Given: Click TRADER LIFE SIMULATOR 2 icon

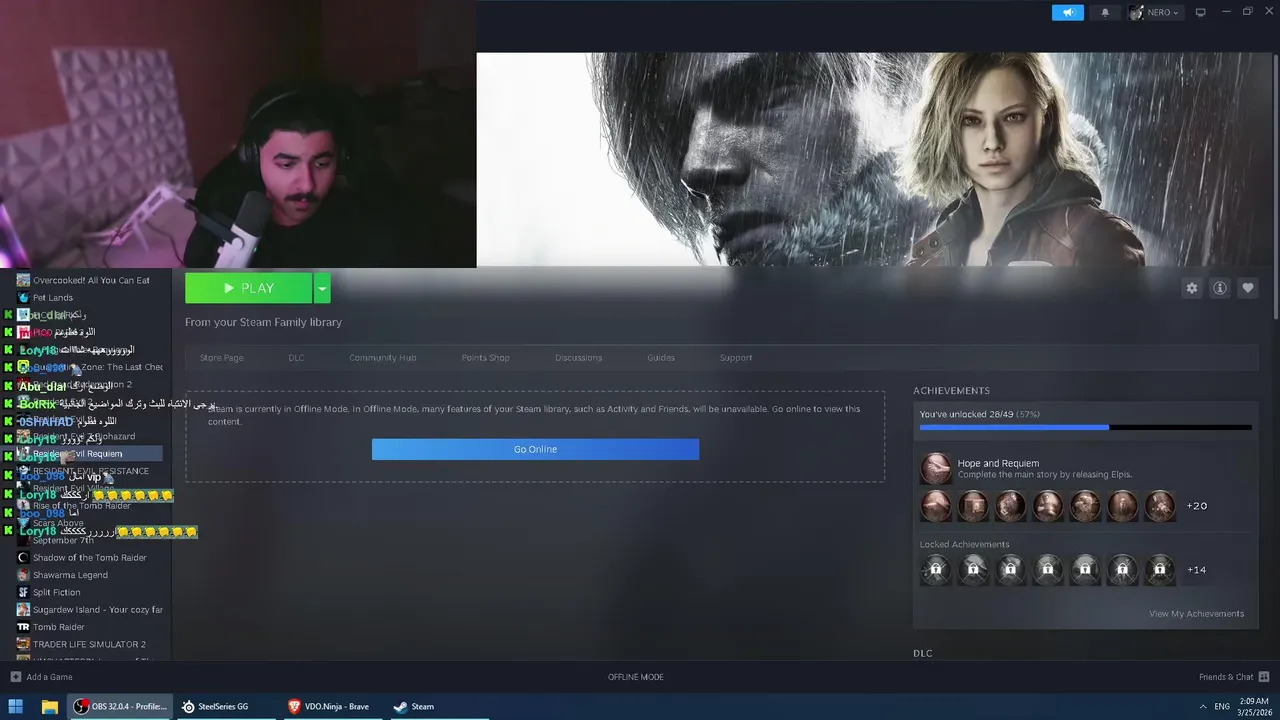Looking at the screenshot, I should pos(23,644).
